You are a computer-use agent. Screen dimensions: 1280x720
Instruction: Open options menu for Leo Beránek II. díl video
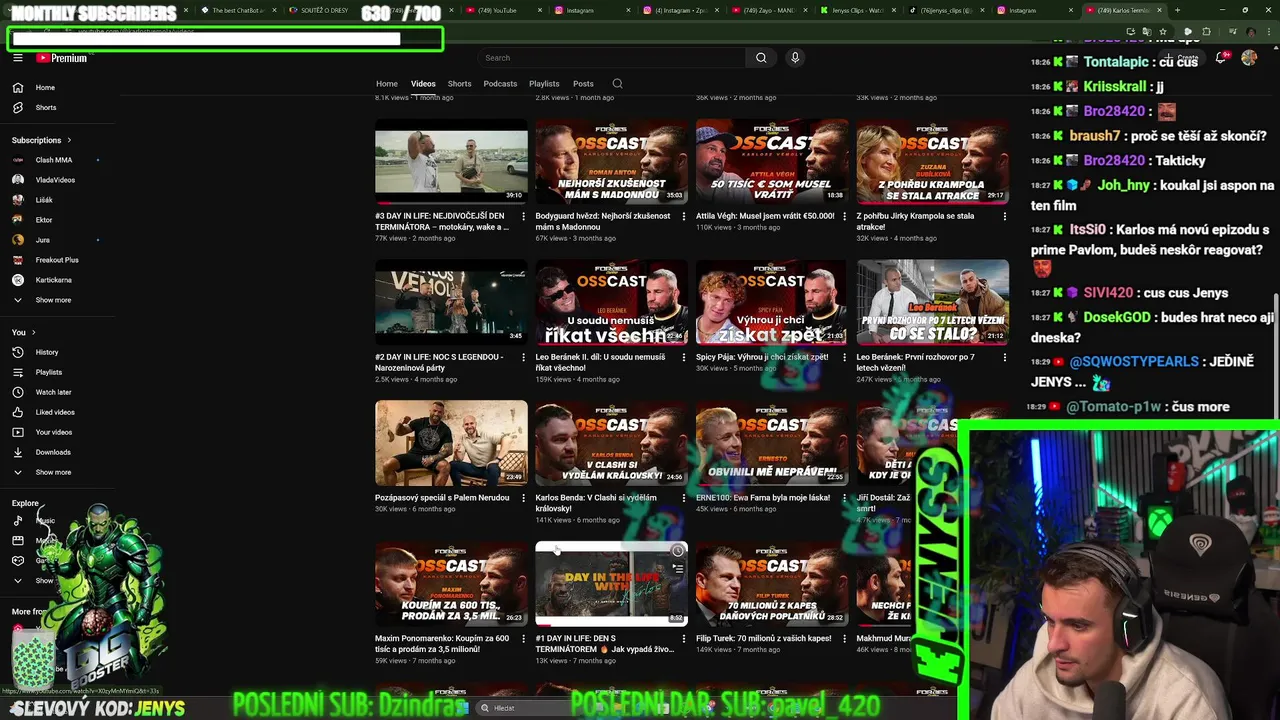(684, 357)
